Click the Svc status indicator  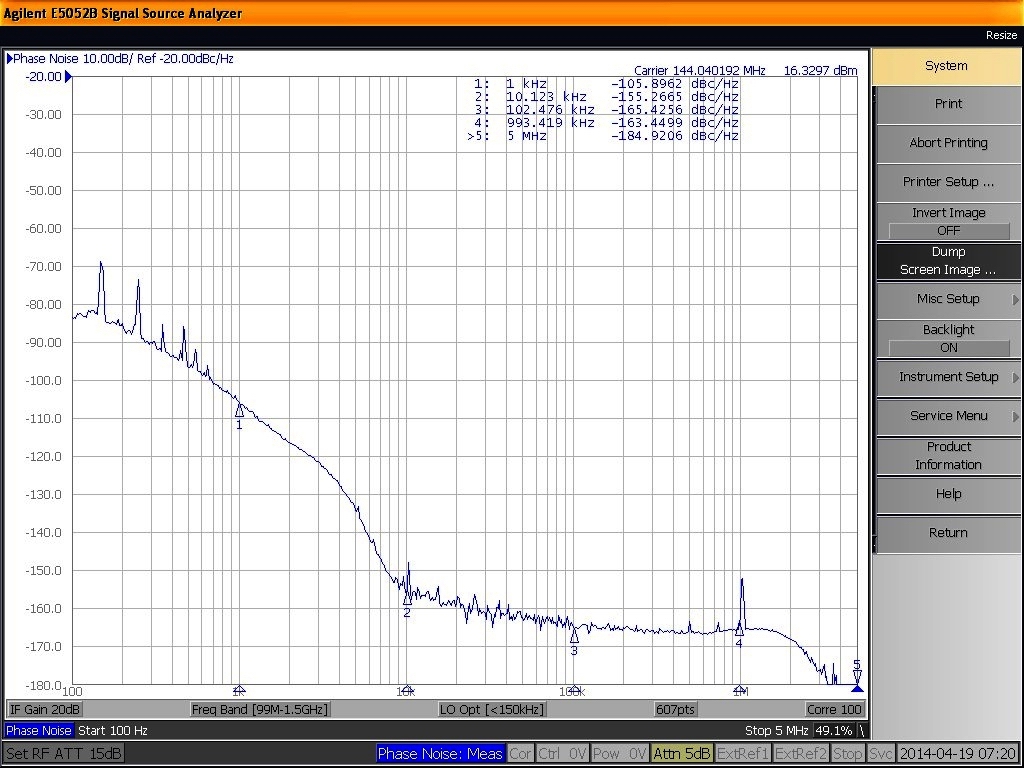coord(881,754)
